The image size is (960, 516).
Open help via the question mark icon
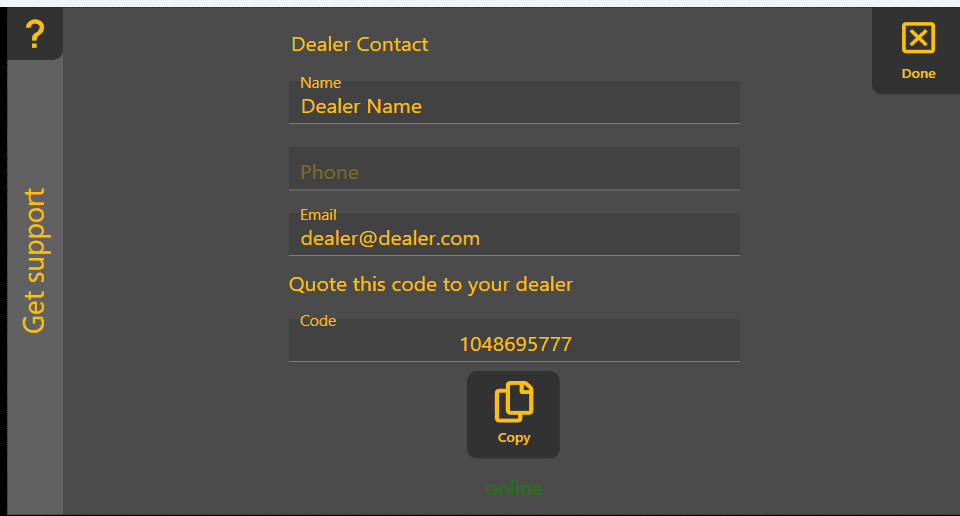pyautogui.click(x=35, y=34)
